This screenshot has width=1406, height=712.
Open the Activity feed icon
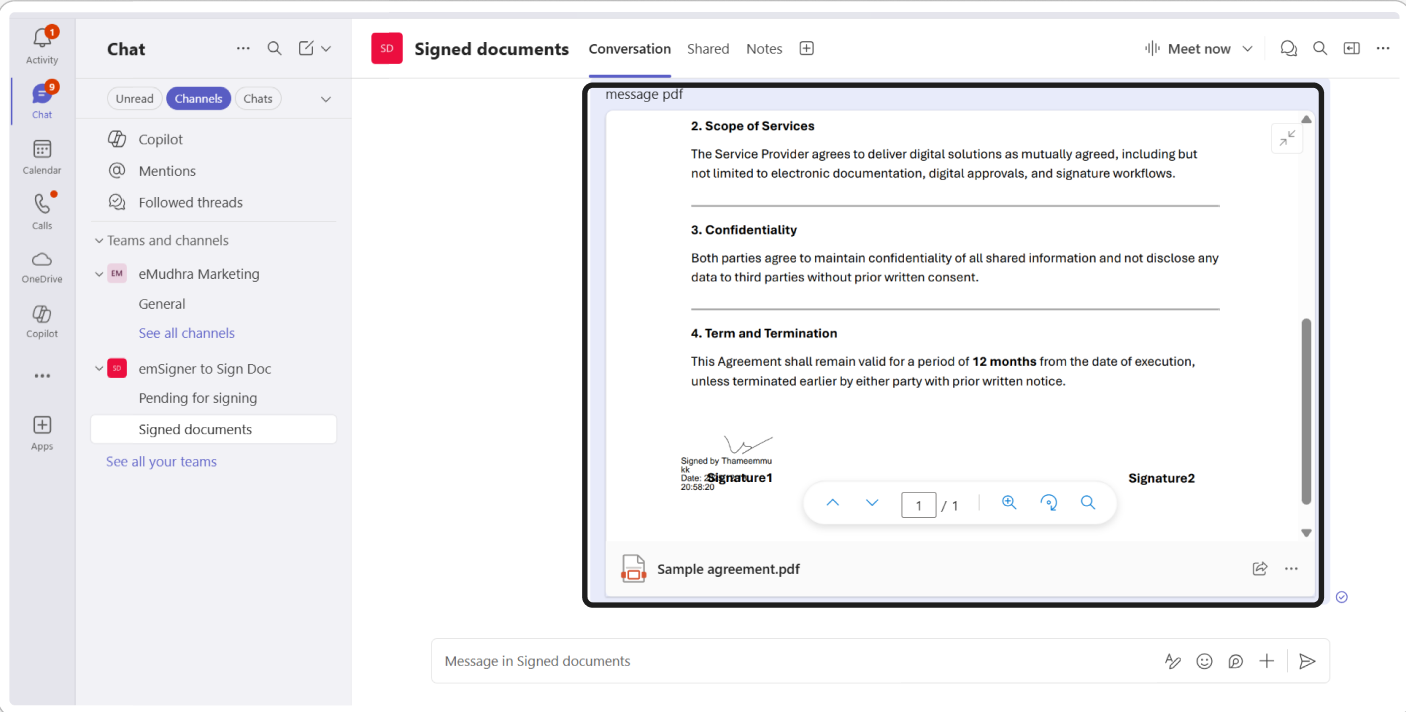coord(42,44)
